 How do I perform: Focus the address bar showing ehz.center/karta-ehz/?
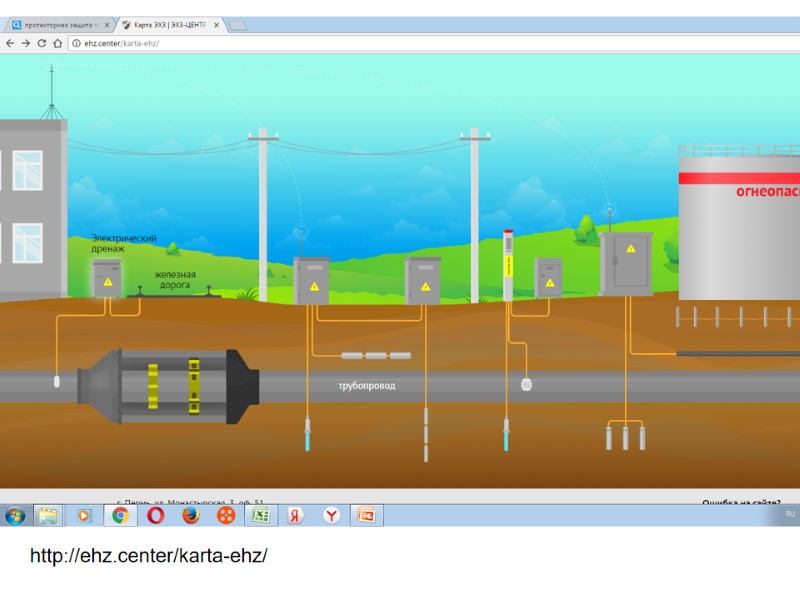[434, 43]
